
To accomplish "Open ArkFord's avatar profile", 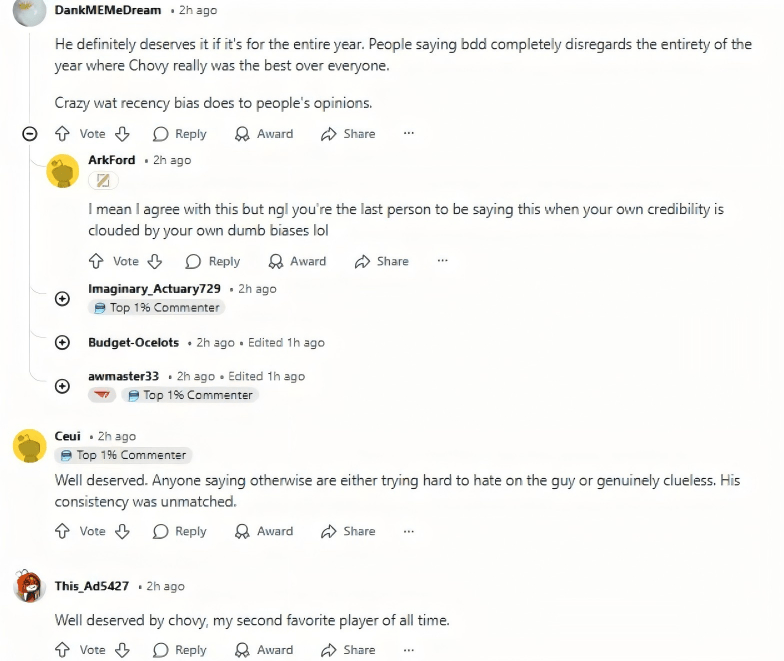I will (x=63, y=171).
